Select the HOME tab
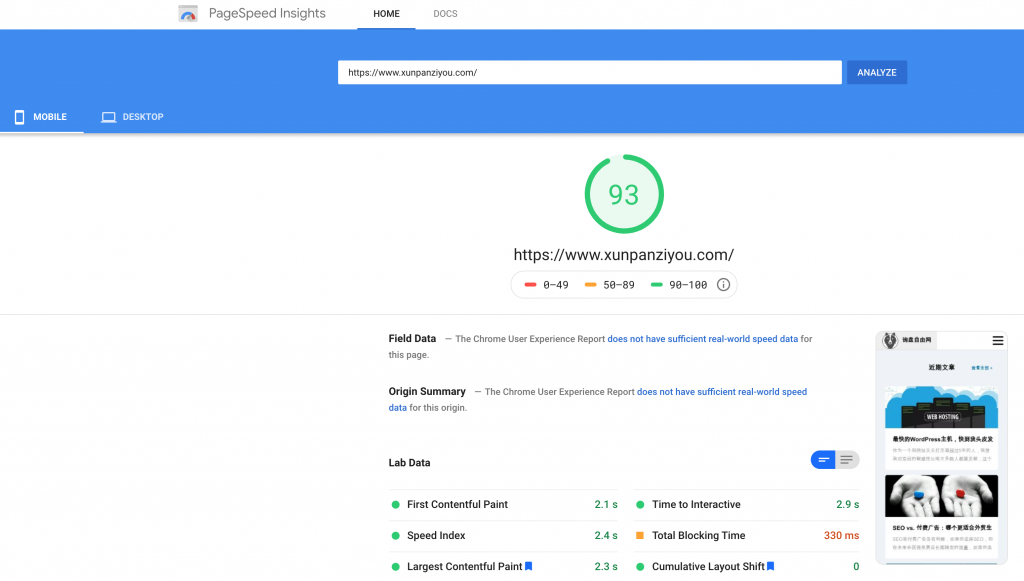 [386, 14]
